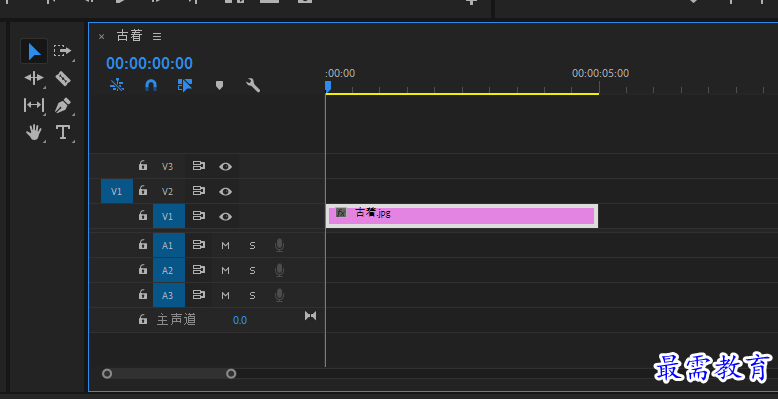
Task: Open timeline display settings wrench
Action: coord(253,85)
